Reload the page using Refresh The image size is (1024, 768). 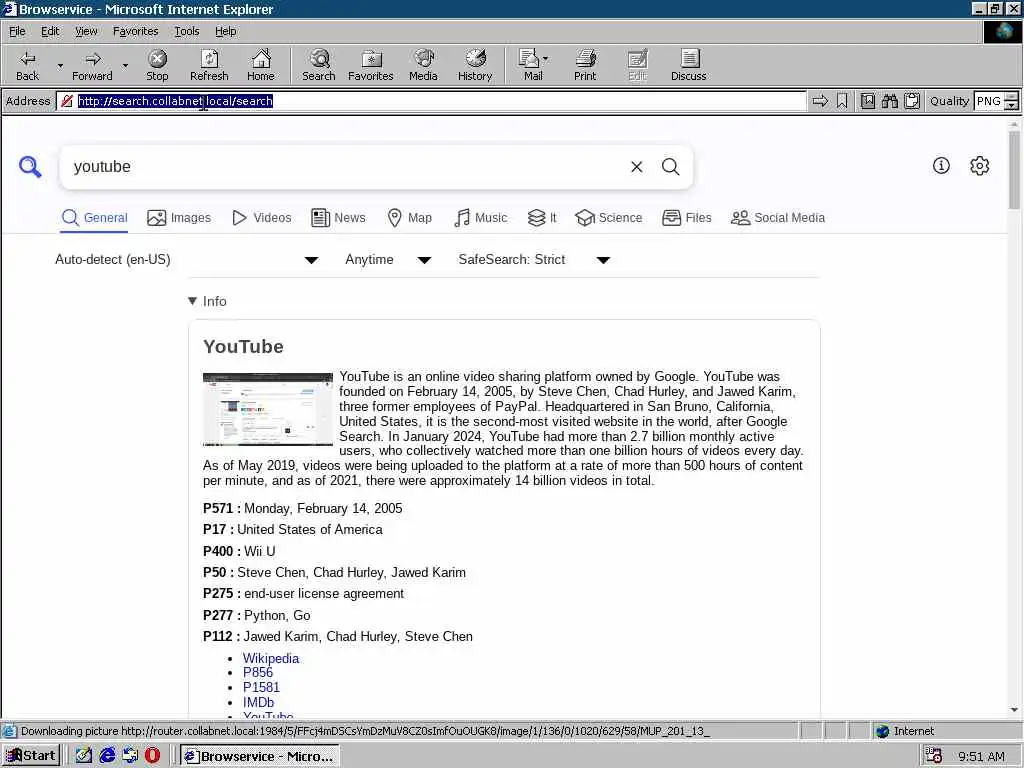click(x=209, y=65)
